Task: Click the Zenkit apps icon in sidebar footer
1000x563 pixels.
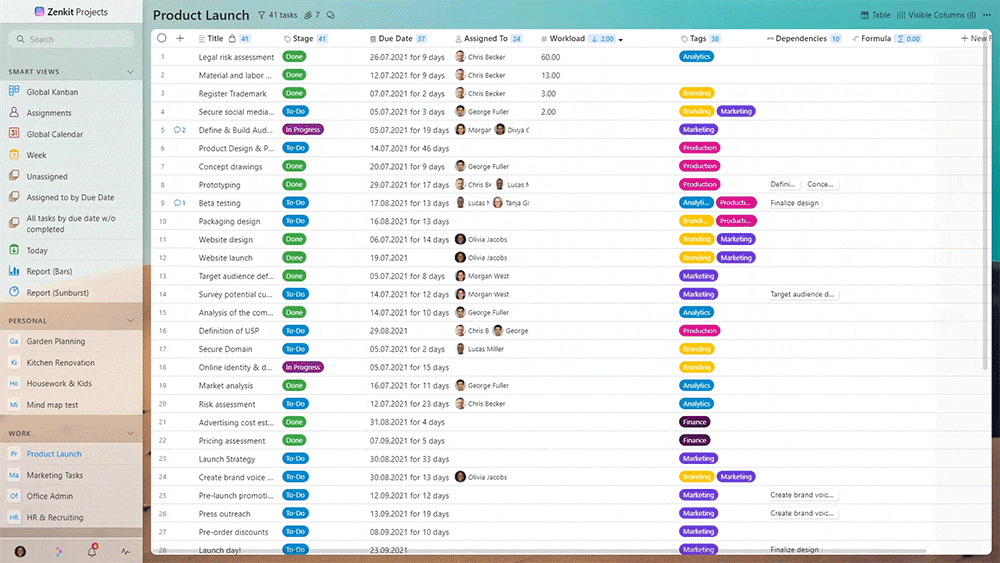Action: tap(56, 551)
